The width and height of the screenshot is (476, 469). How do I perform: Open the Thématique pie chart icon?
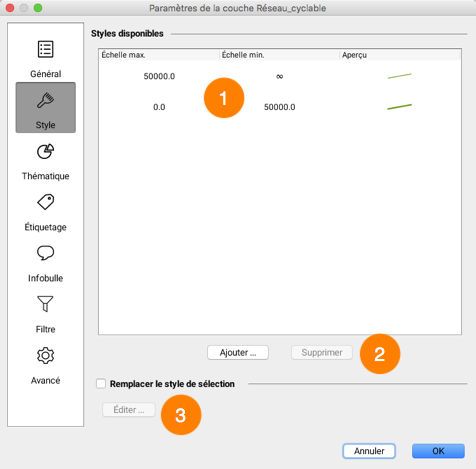coord(45,151)
